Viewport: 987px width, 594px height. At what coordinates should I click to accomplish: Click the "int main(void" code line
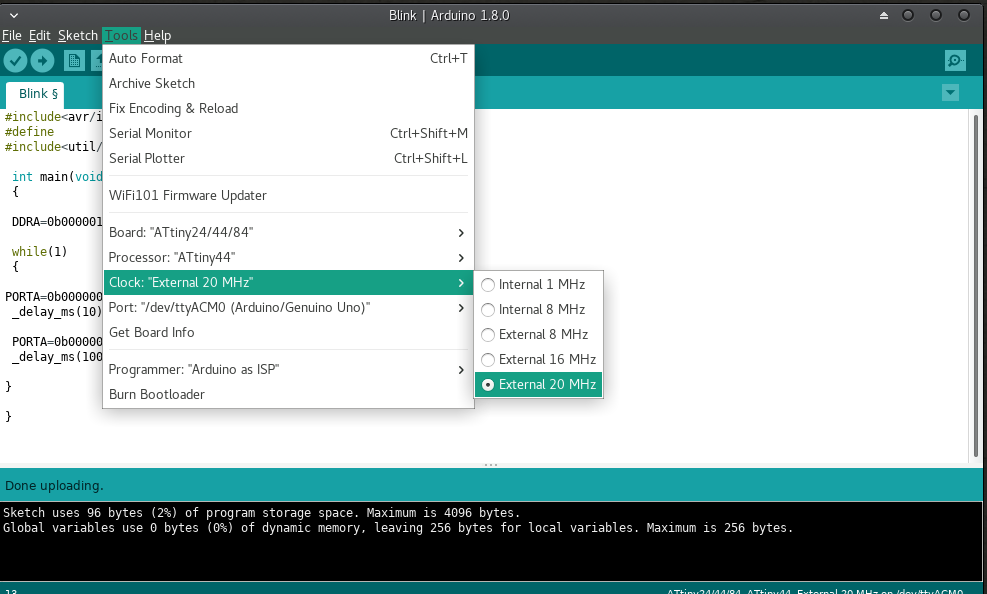point(57,177)
